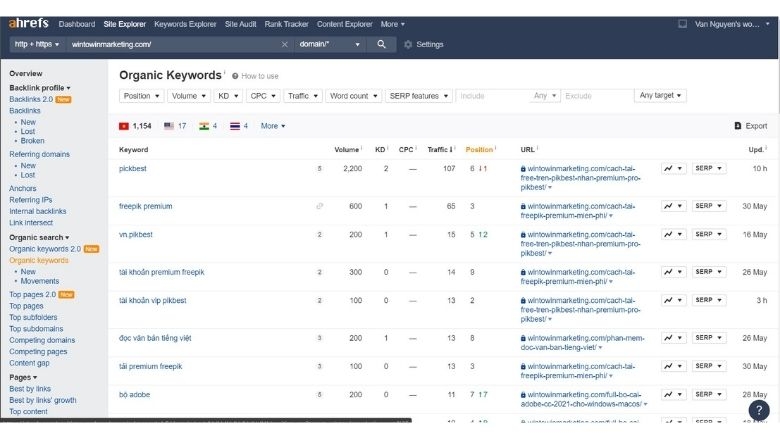Open the KD filter dropdown
This screenshot has height=439, width=780.
point(228,96)
